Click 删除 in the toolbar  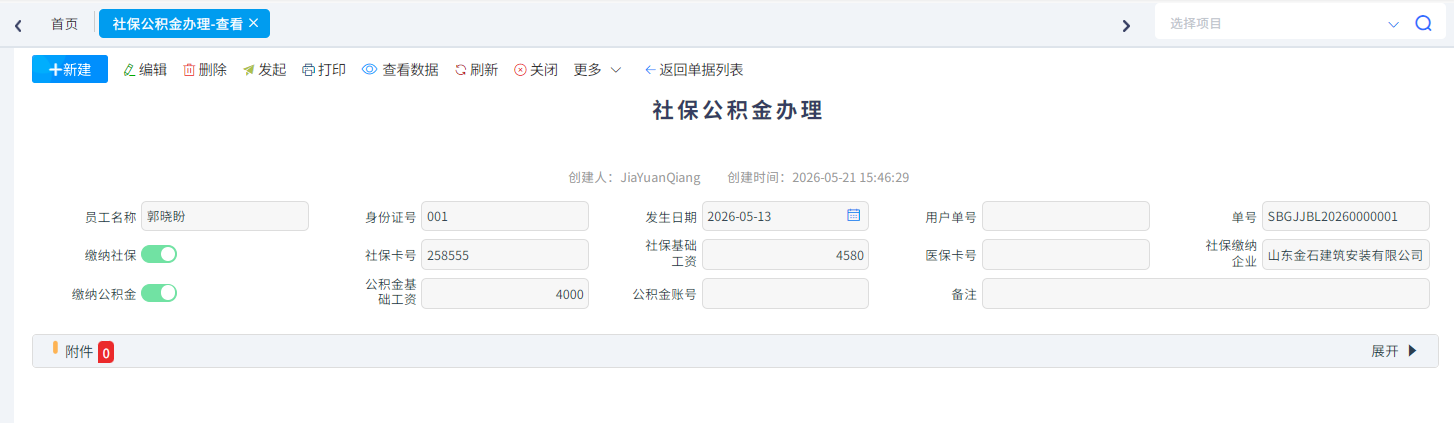(205, 70)
